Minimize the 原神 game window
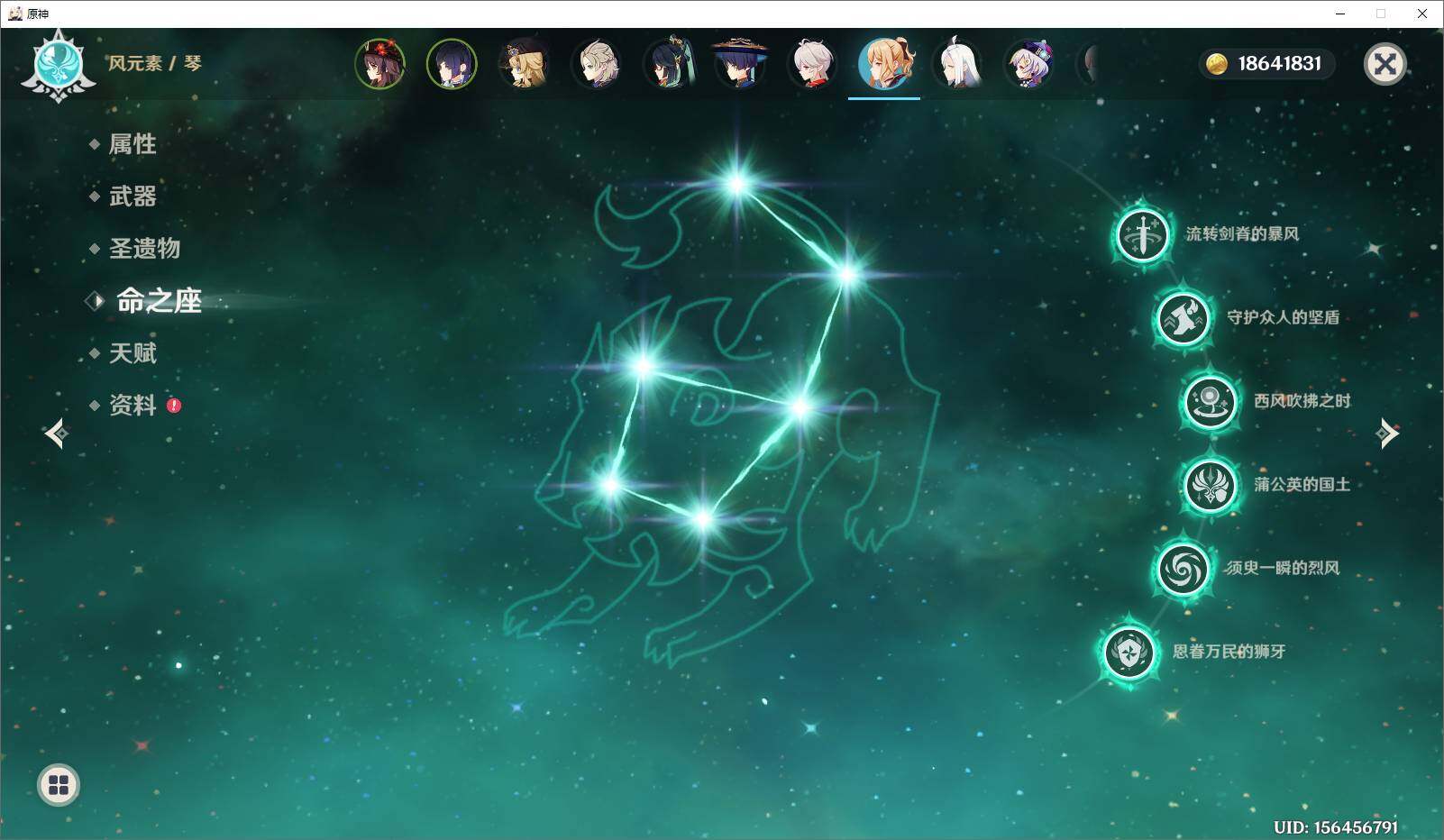1444x840 pixels. click(x=1340, y=14)
